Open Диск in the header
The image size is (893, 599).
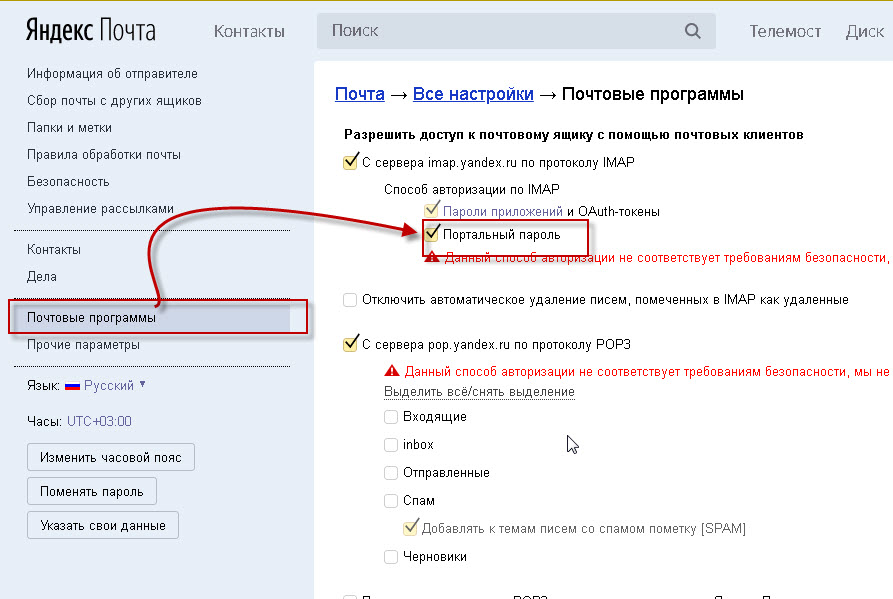[x=865, y=31]
